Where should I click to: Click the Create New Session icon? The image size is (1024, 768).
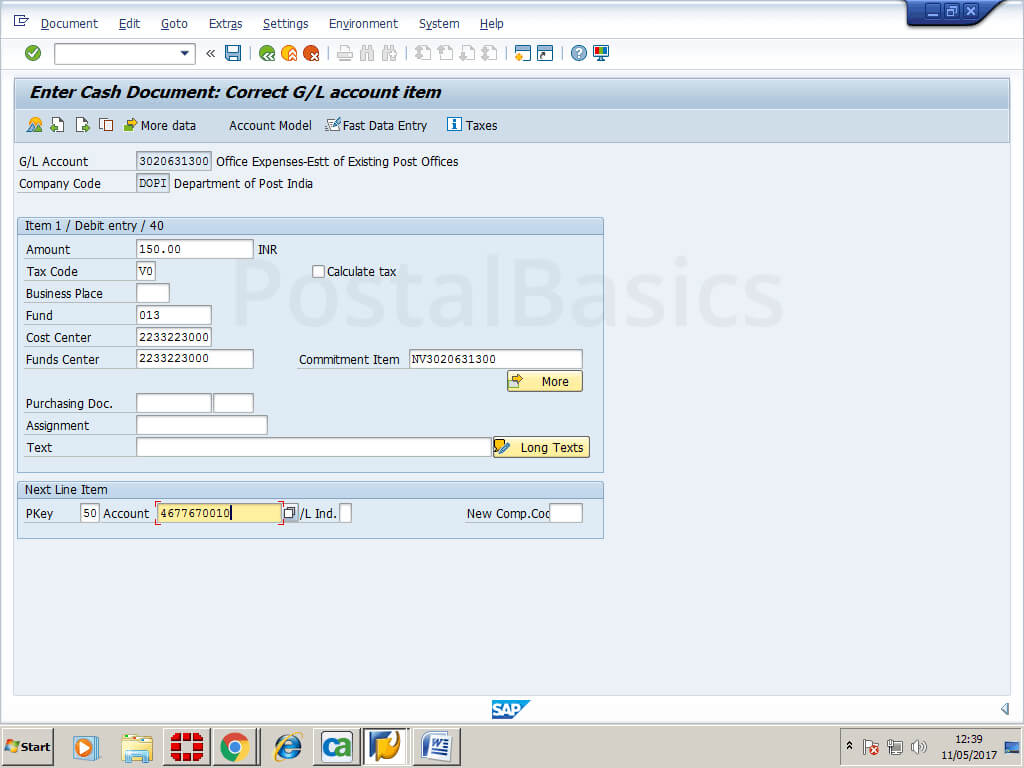click(x=522, y=53)
